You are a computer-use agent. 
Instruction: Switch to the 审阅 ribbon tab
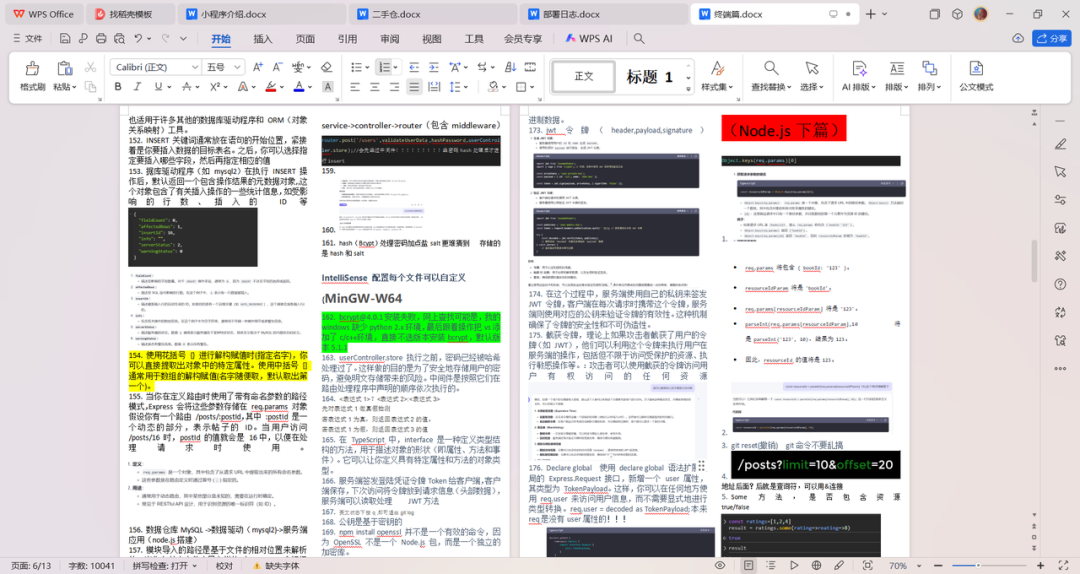point(390,39)
